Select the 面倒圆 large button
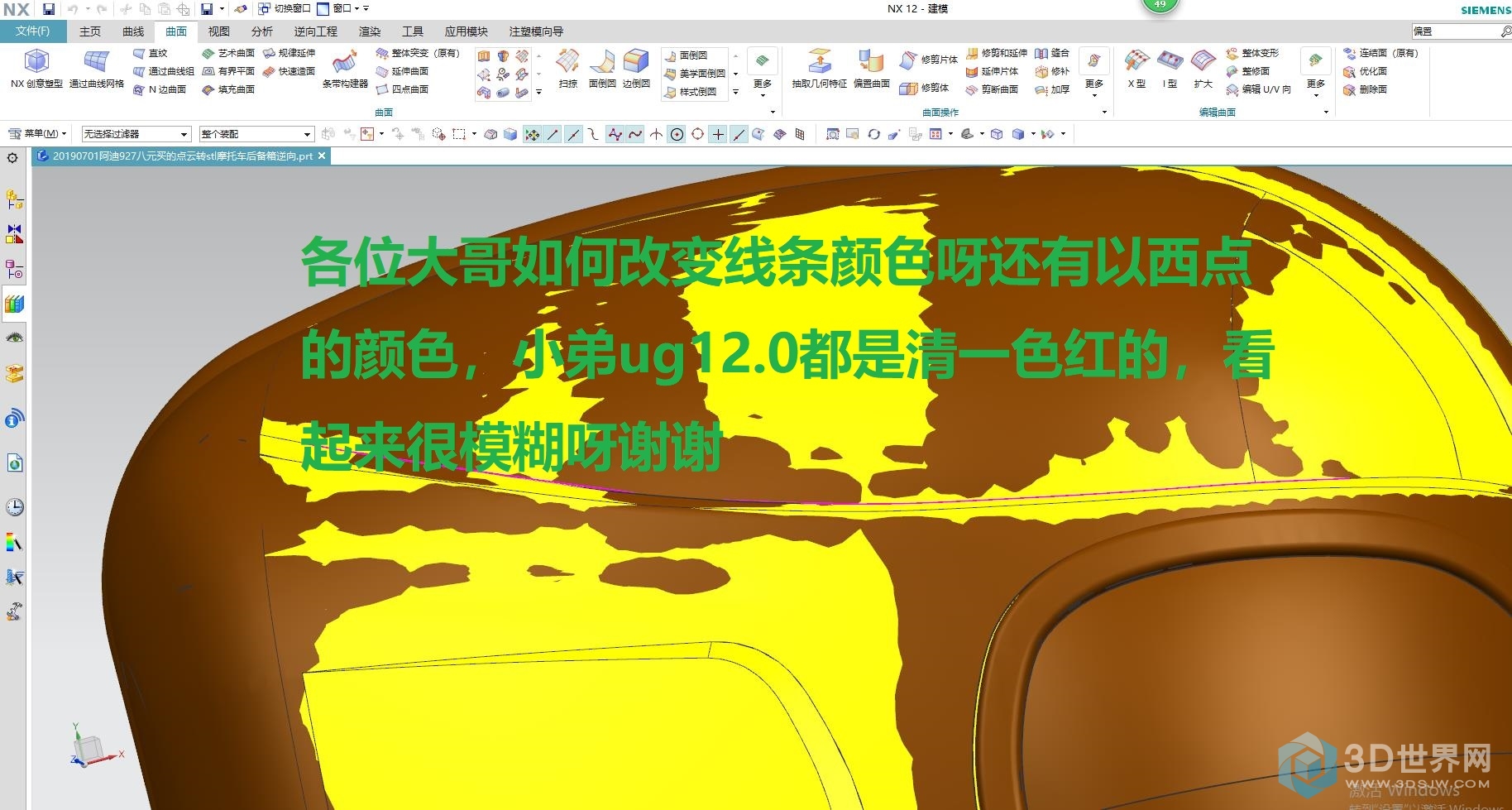The height and width of the screenshot is (810, 1512). [602, 69]
